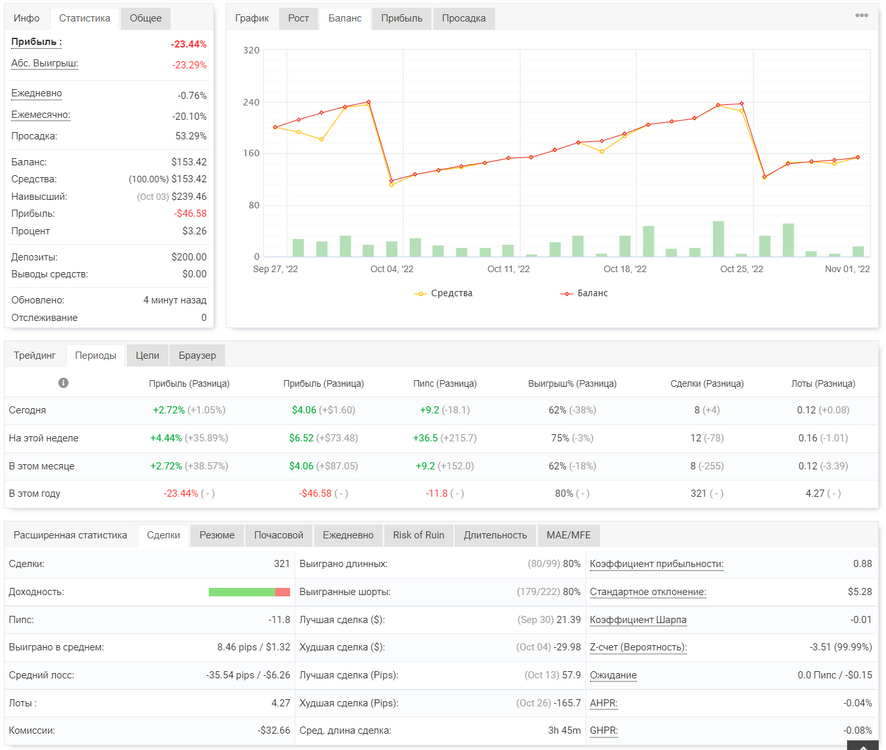Open the Risk of Ruin tab
Viewport: 886px width, 750px height.
point(419,535)
